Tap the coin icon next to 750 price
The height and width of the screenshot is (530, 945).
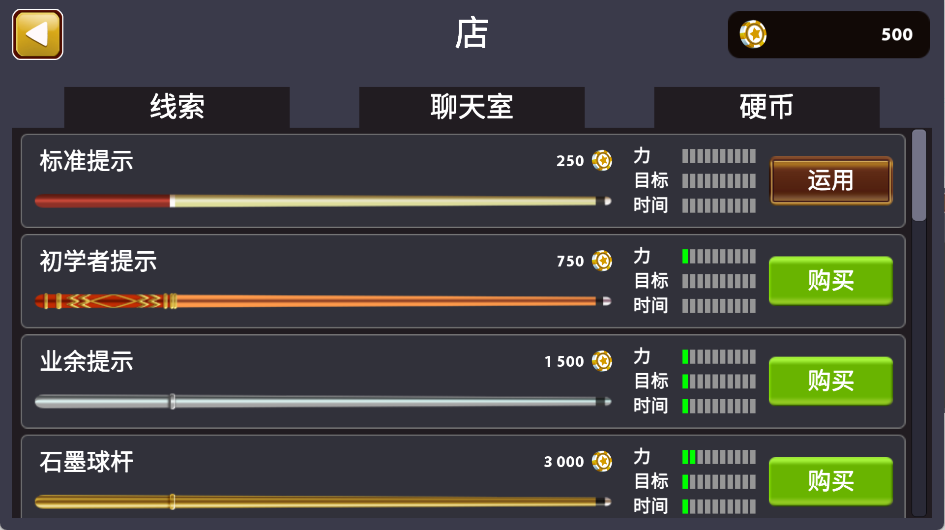point(601,260)
